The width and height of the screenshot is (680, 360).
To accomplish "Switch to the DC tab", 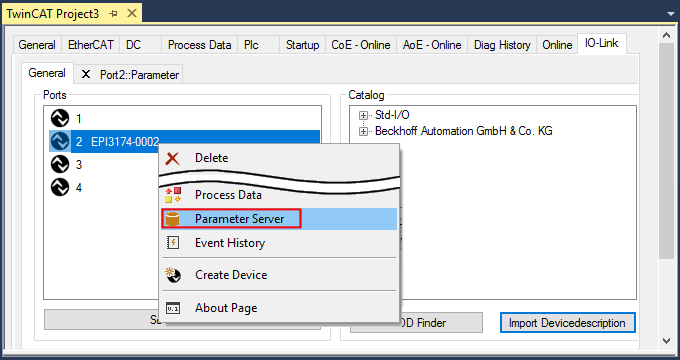I will pyautogui.click(x=141, y=45).
